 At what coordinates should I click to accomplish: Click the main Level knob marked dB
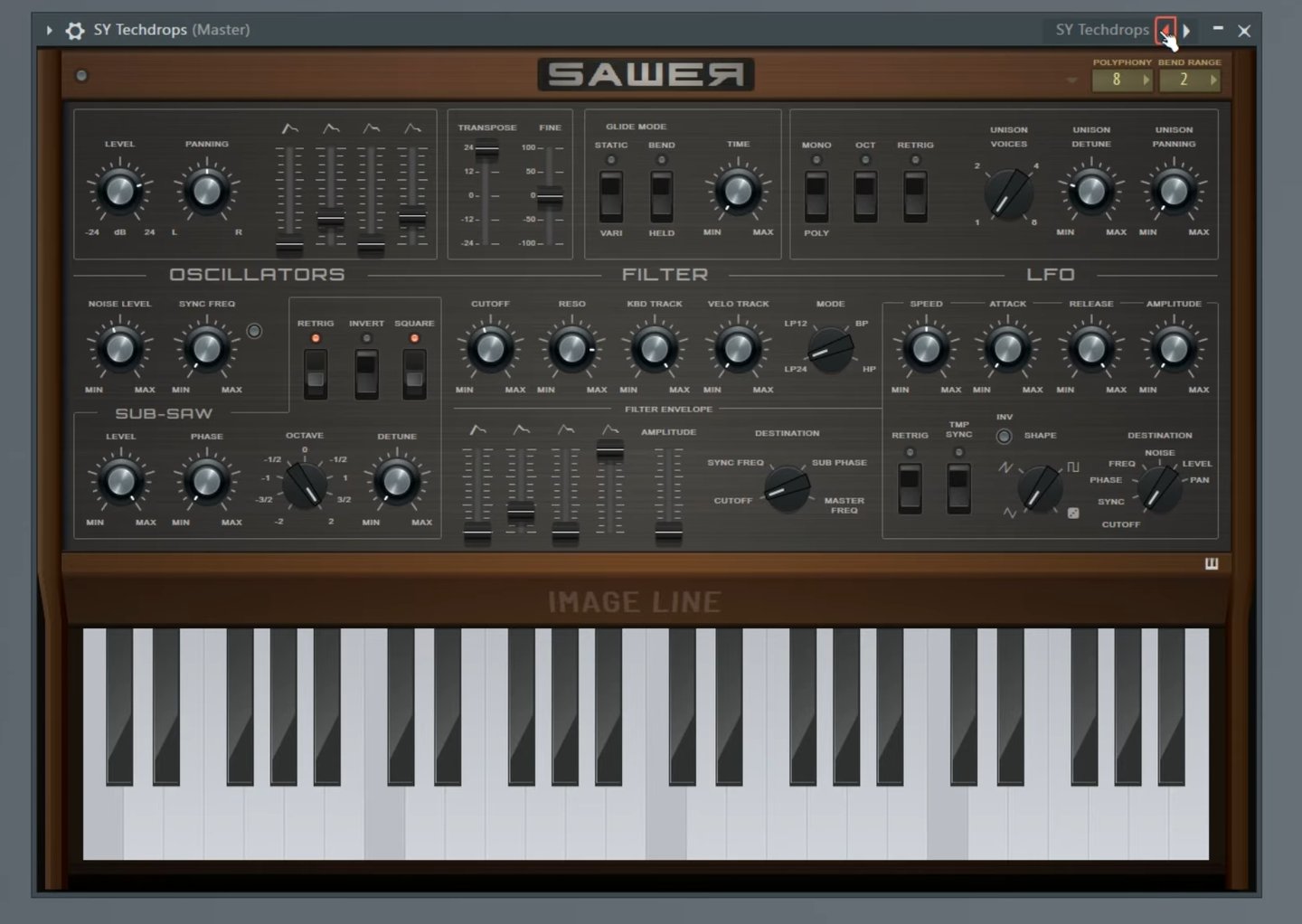[119, 191]
